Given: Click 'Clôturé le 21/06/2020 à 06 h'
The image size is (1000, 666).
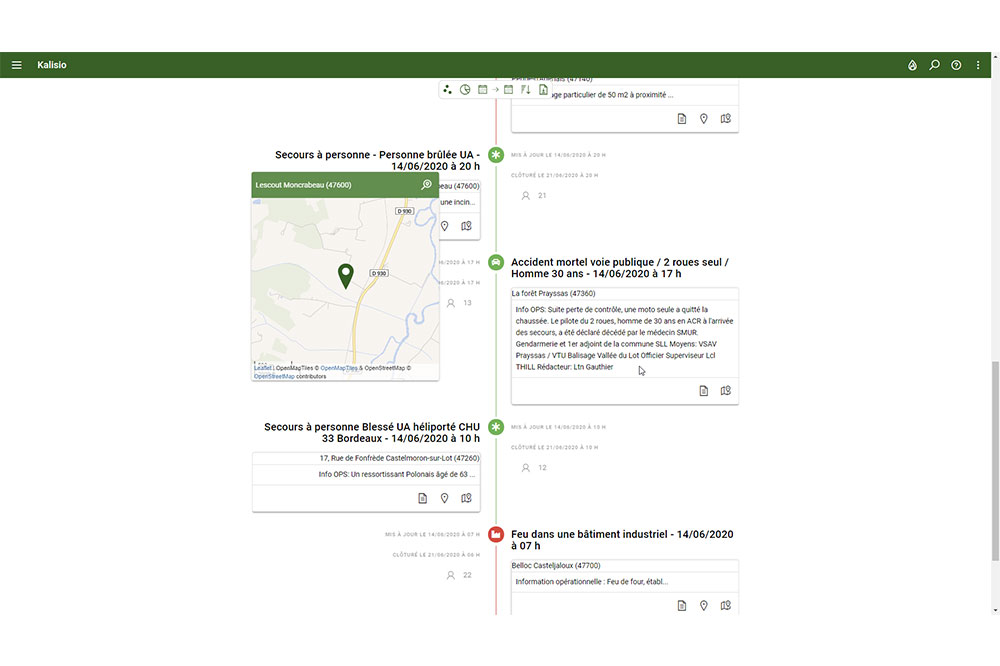Looking at the screenshot, I should (436, 555).
